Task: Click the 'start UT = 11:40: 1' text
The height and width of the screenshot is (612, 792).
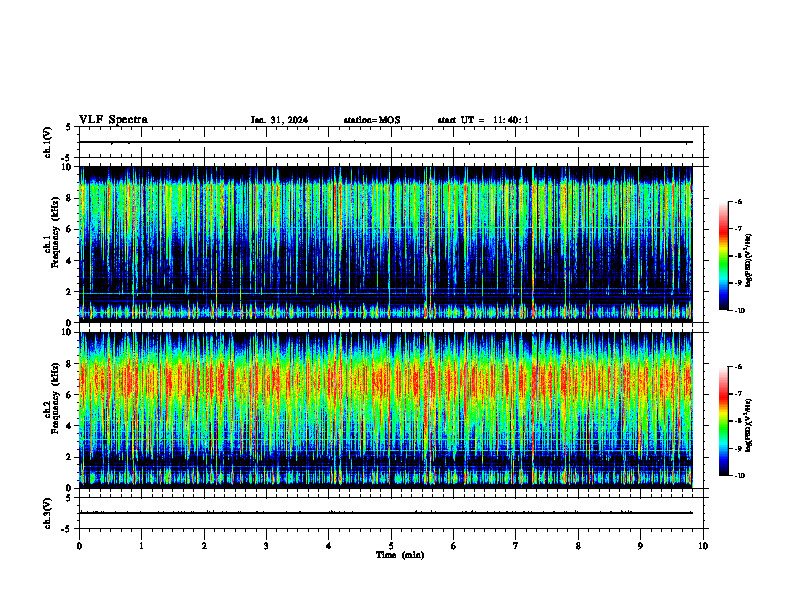Action: [x=483, y=120]
